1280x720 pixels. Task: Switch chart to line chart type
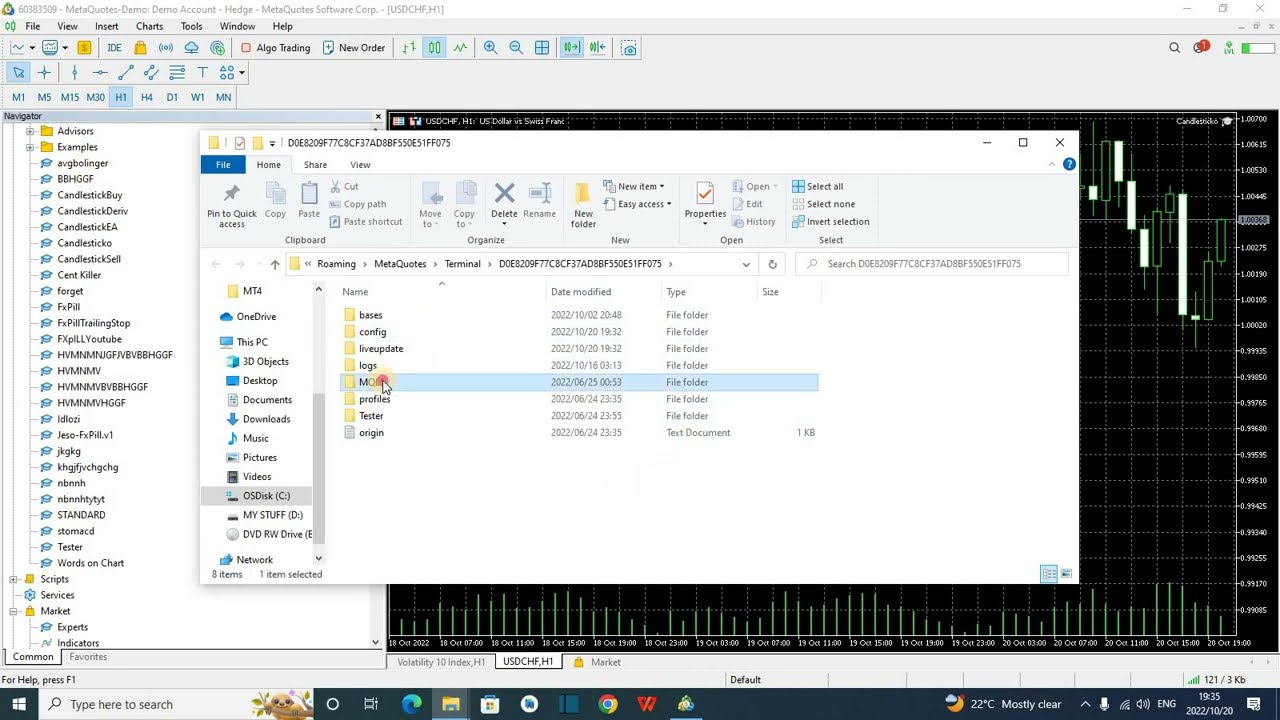pyautogui.click(x=460, y=48)
